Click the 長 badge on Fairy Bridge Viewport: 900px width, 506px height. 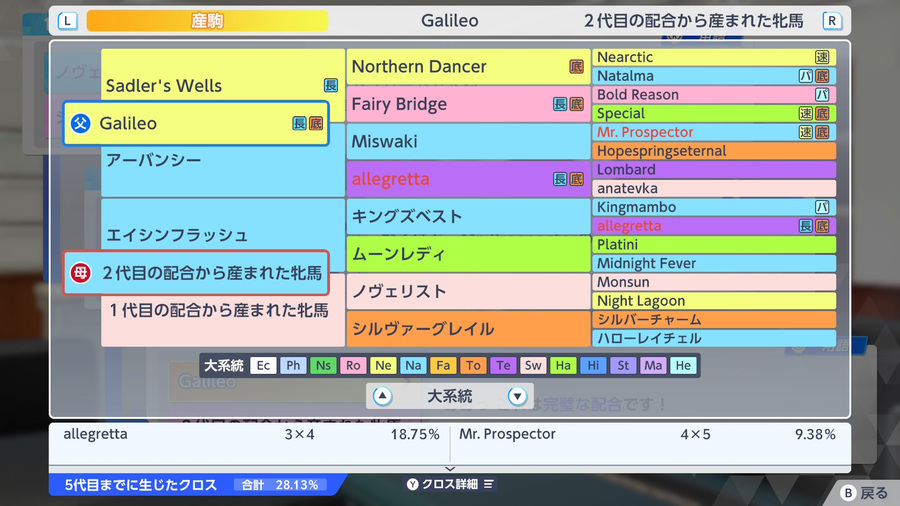pos(560,104)
